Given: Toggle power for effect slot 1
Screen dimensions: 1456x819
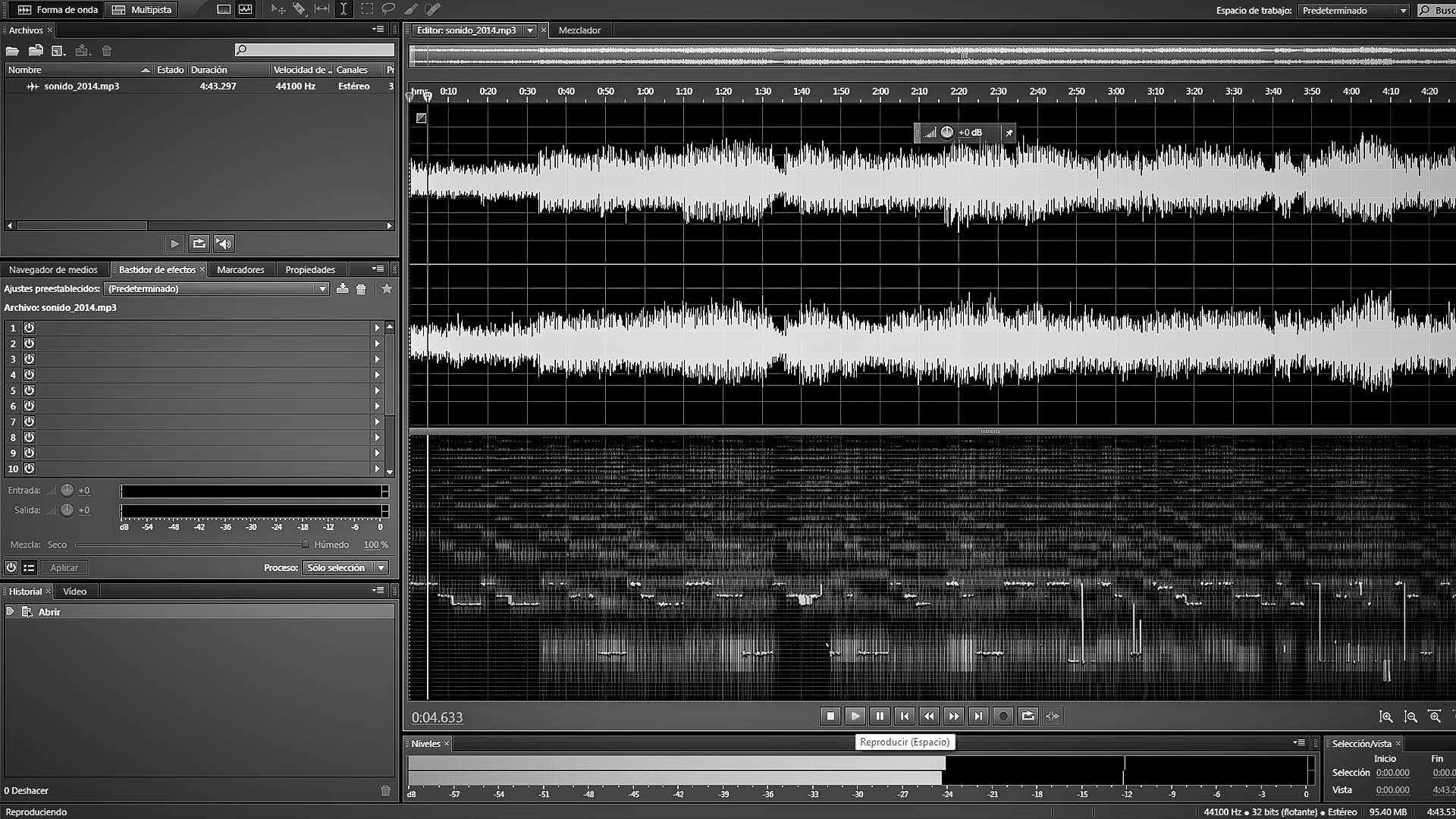Looking at the screenshot, I should (29, 328).
